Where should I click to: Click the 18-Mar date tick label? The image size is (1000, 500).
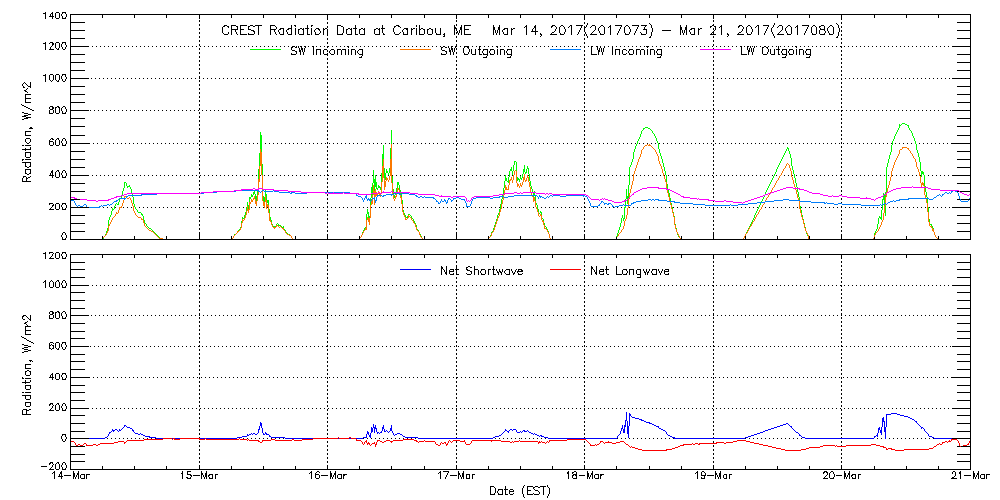(585, 476)
